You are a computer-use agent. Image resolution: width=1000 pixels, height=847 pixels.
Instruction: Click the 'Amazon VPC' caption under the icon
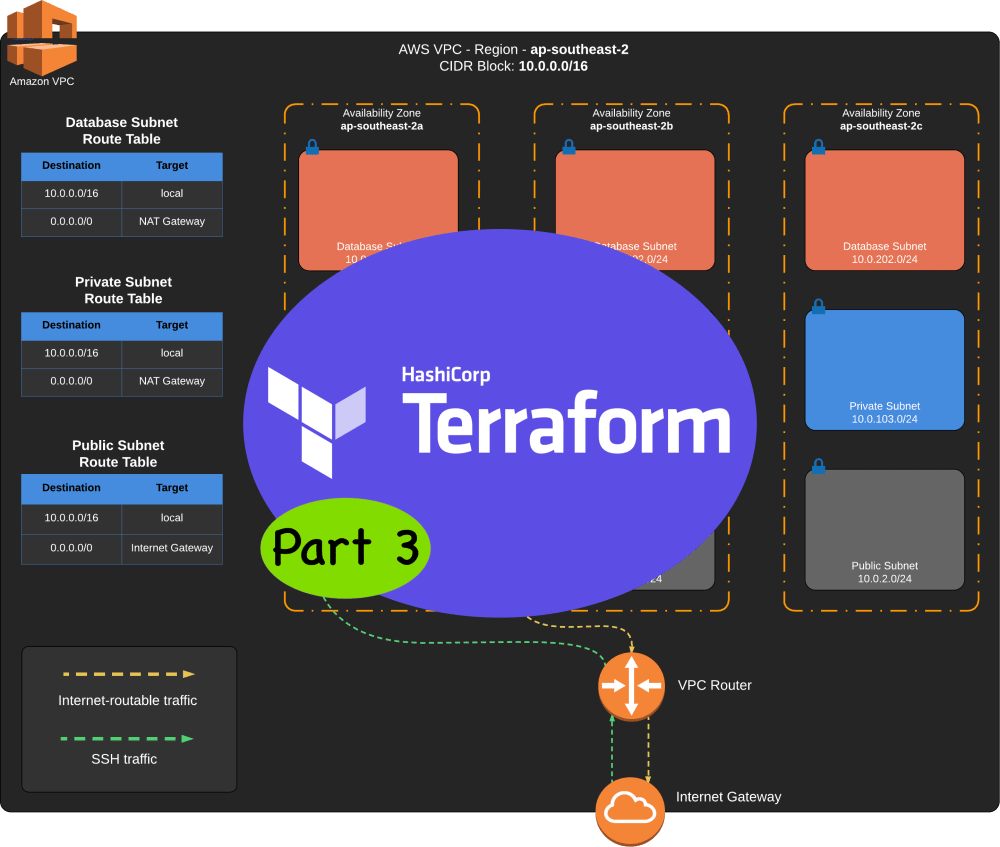pyautogui.click(x=42, y=82)
